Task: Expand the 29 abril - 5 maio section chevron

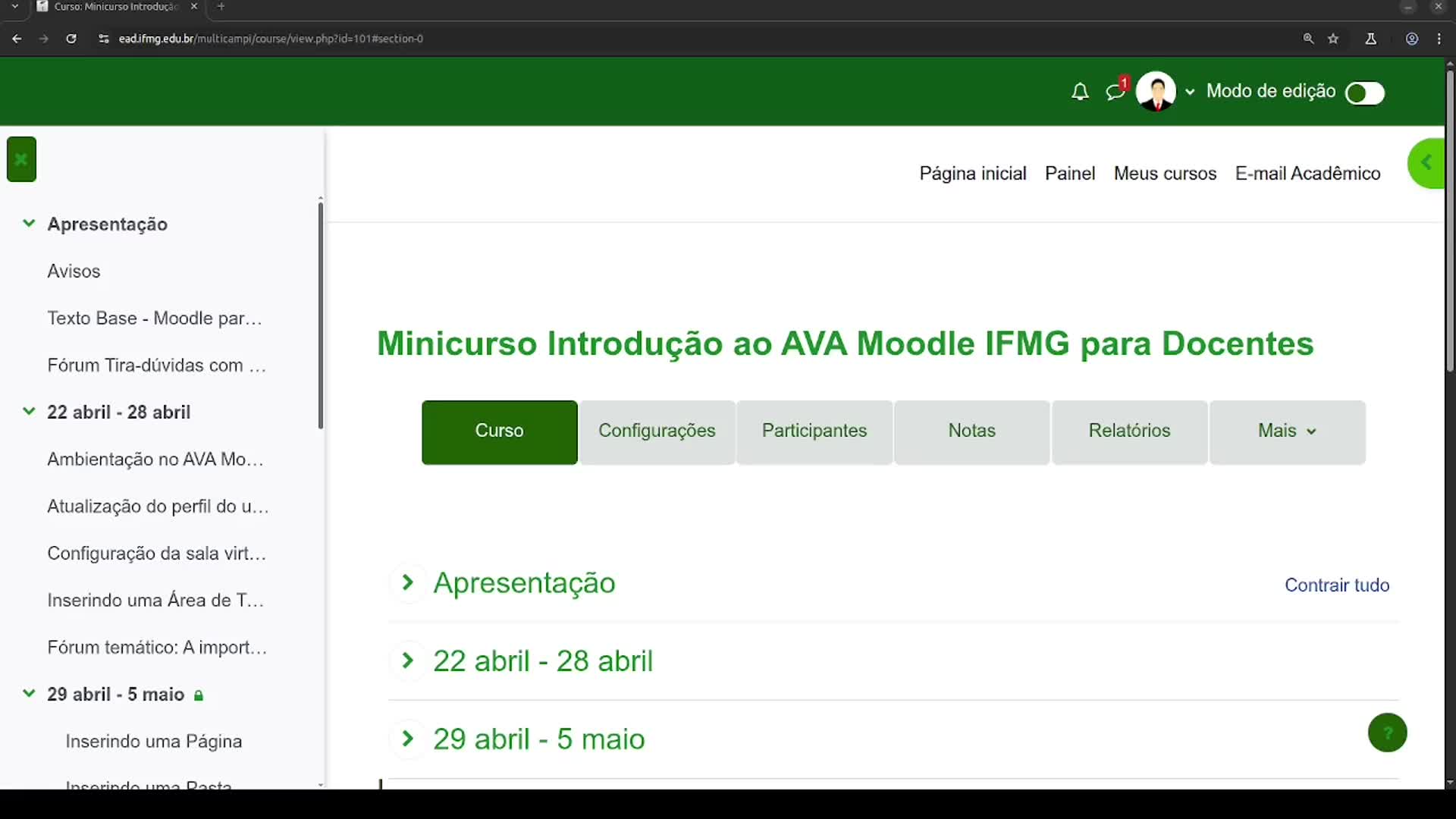Action: [x=408, y=739]
